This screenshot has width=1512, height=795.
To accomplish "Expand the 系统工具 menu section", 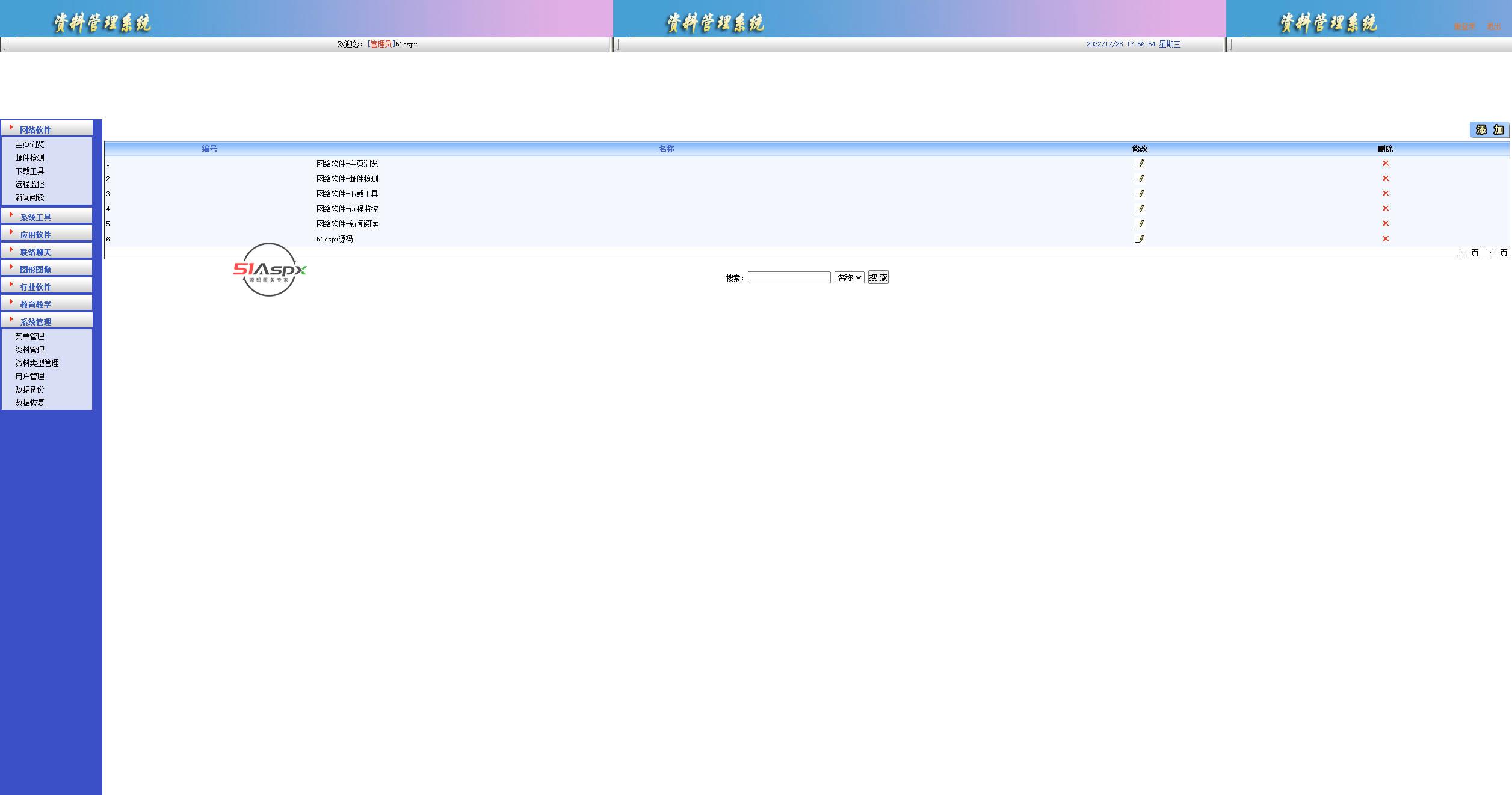I will tap(35, 217).
